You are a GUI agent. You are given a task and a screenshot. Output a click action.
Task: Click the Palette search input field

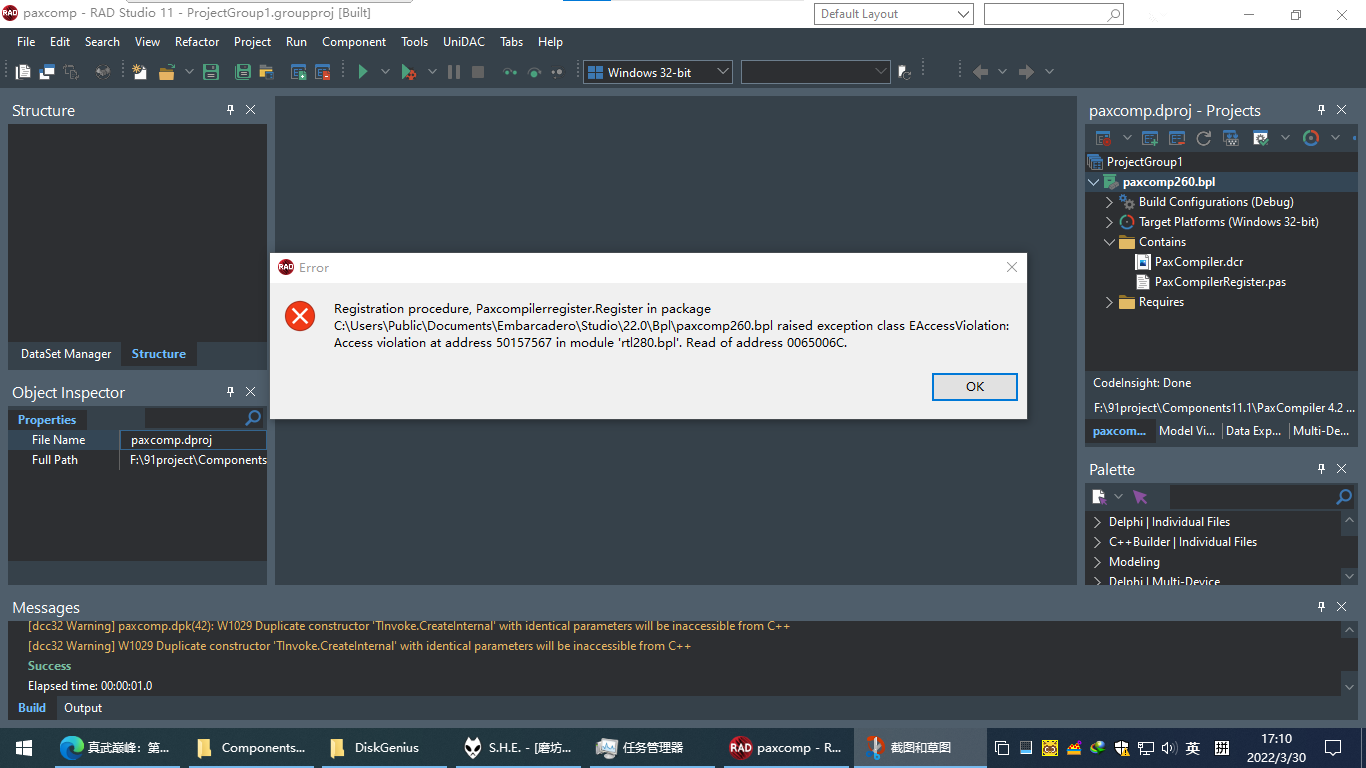point(1250,497)
